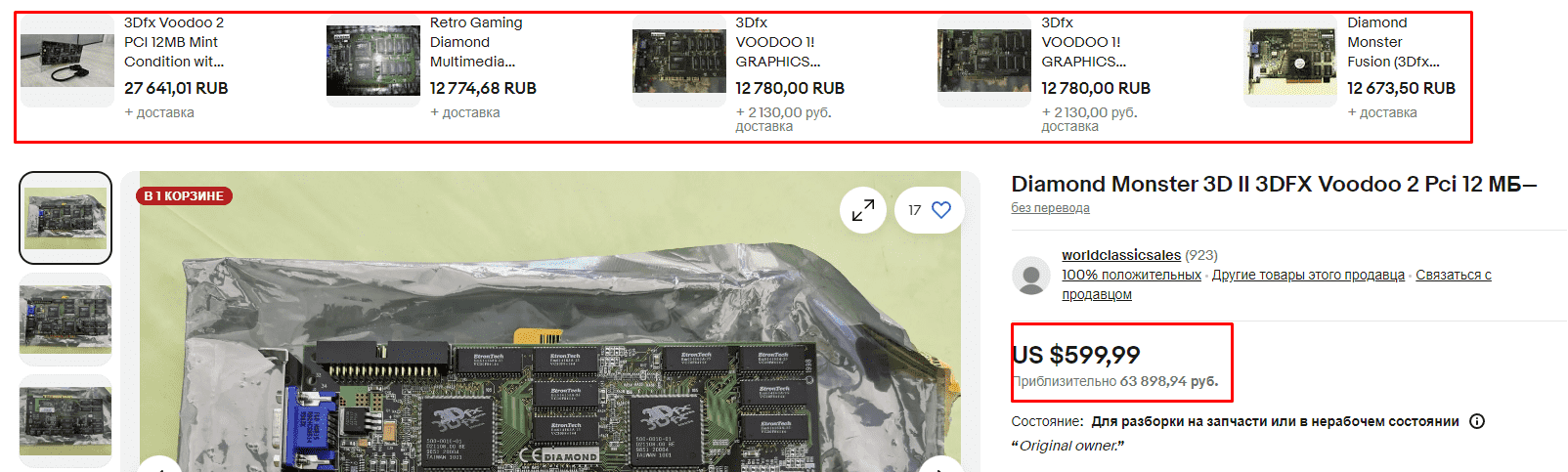
Task: Open the Diamond Monster Fusion listing
Action: click(1393, 42)
